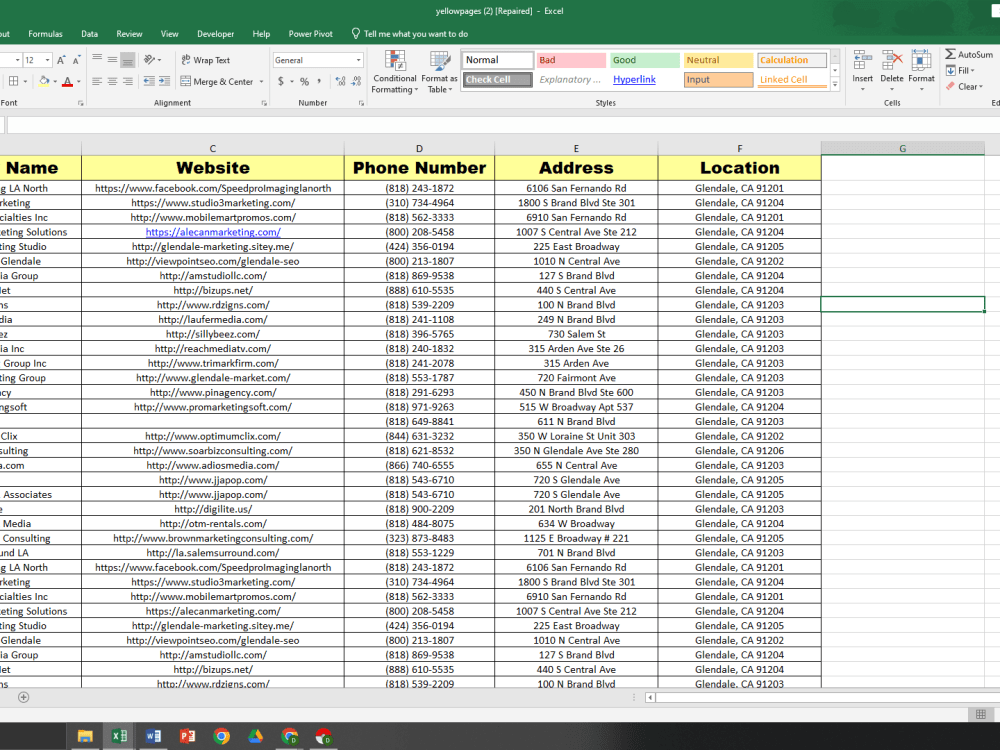This screenshot has width=1000, height=750.
Task: Select column G header
Action: [x=902, y=148]
